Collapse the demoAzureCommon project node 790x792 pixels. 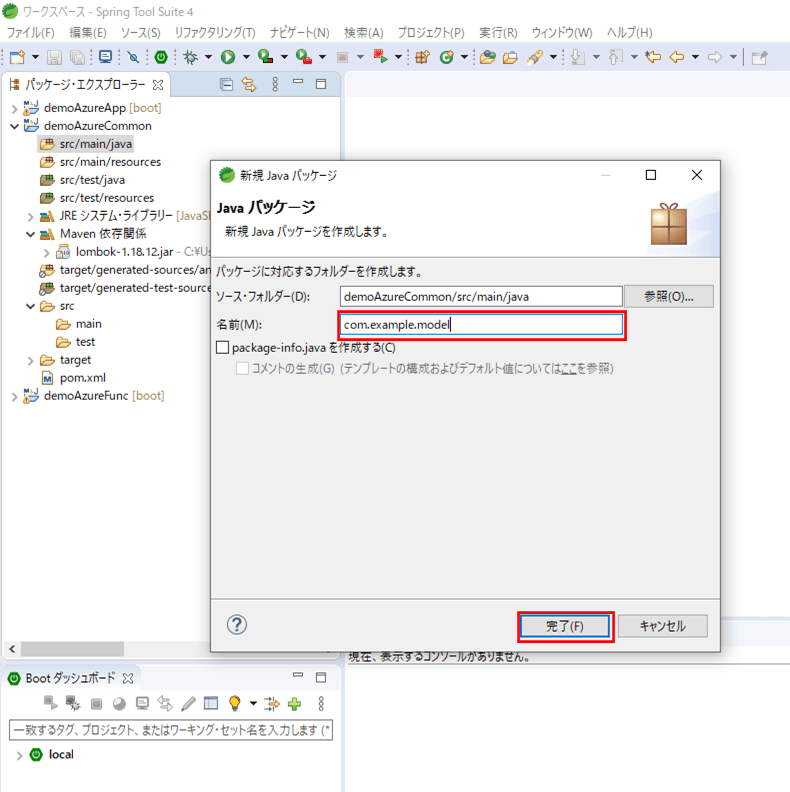click(14, 126)
